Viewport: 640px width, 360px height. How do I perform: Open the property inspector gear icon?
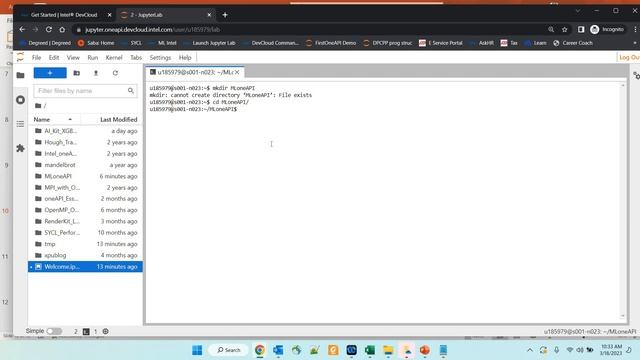(636, 76)
